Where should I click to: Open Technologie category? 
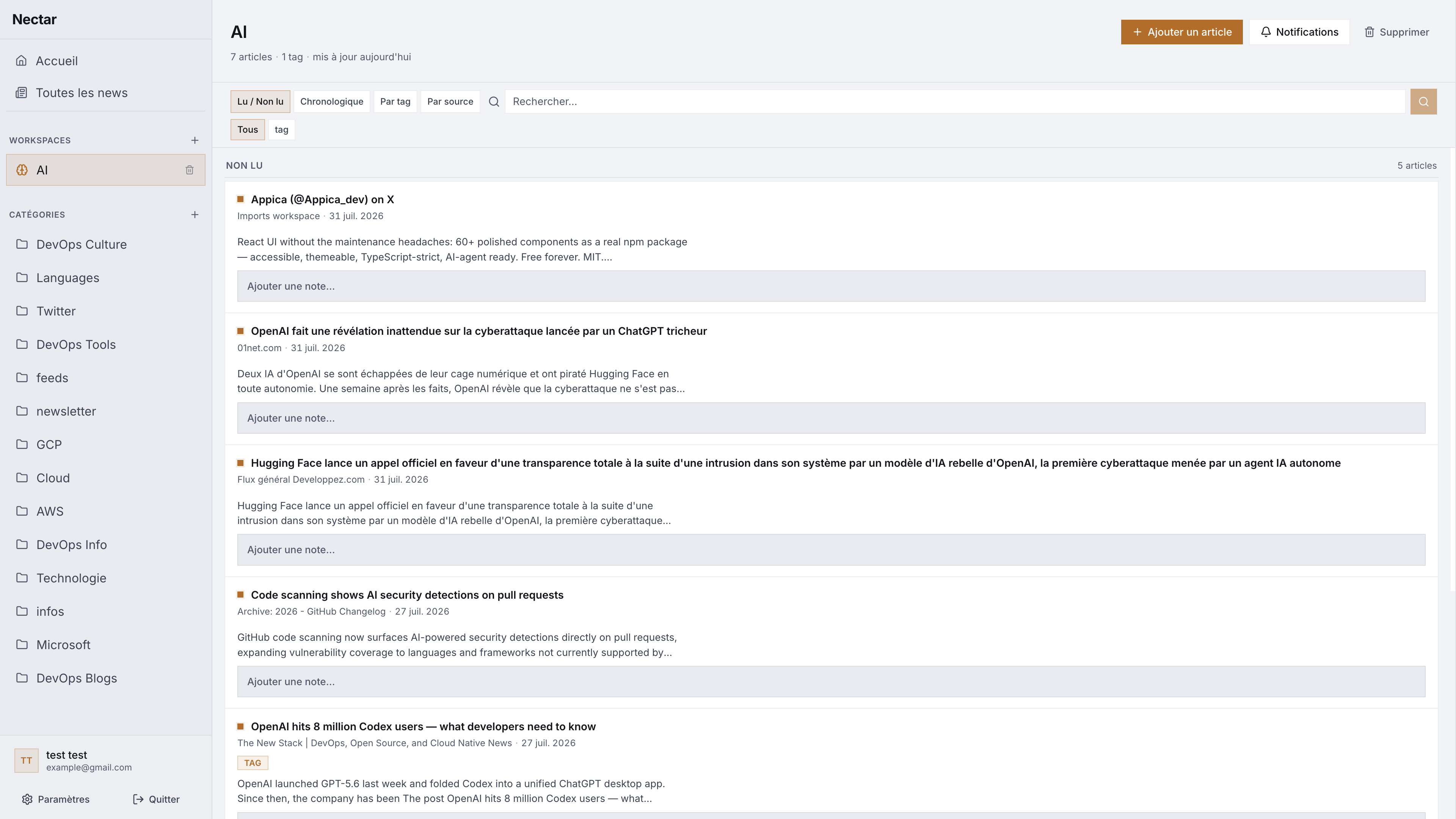coord(106,577)
